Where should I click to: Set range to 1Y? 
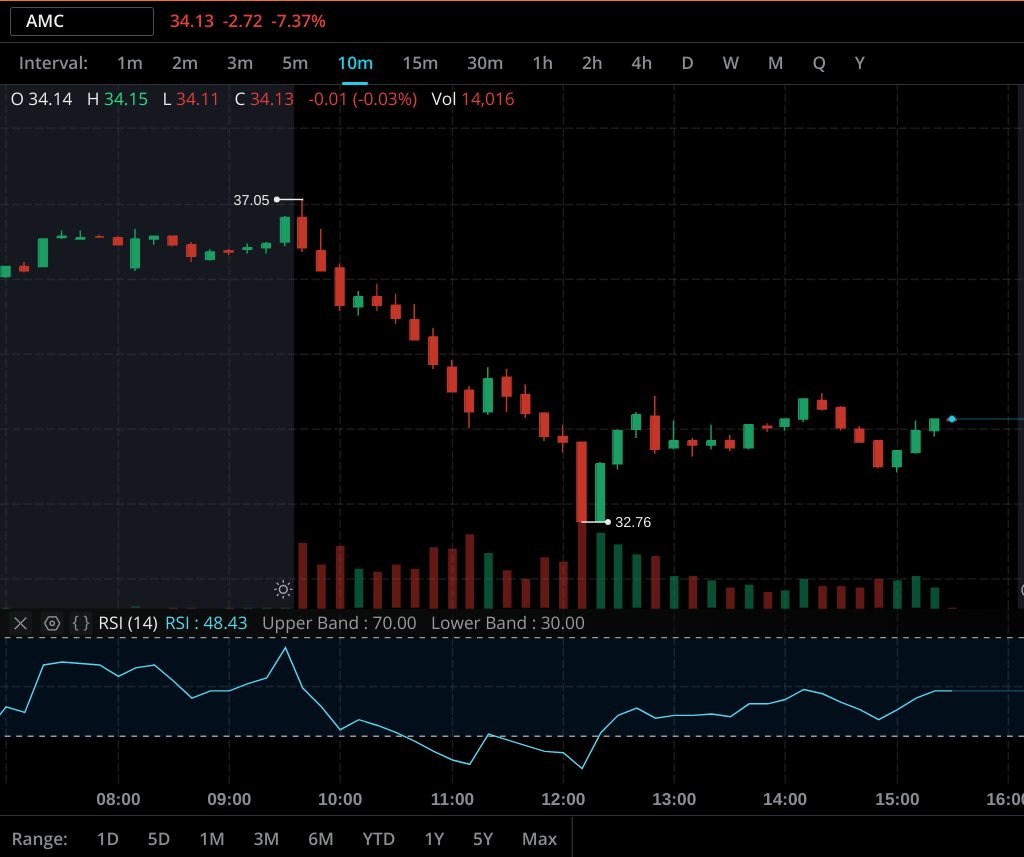coord(434,839)
